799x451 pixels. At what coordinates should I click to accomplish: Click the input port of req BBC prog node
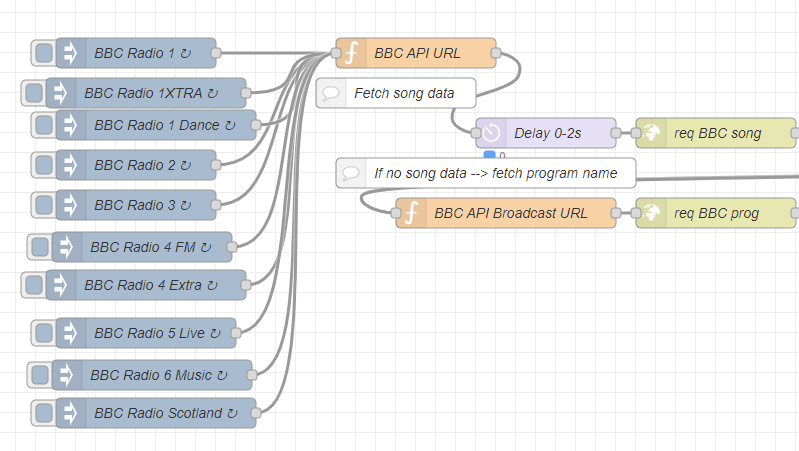[636, 213]
